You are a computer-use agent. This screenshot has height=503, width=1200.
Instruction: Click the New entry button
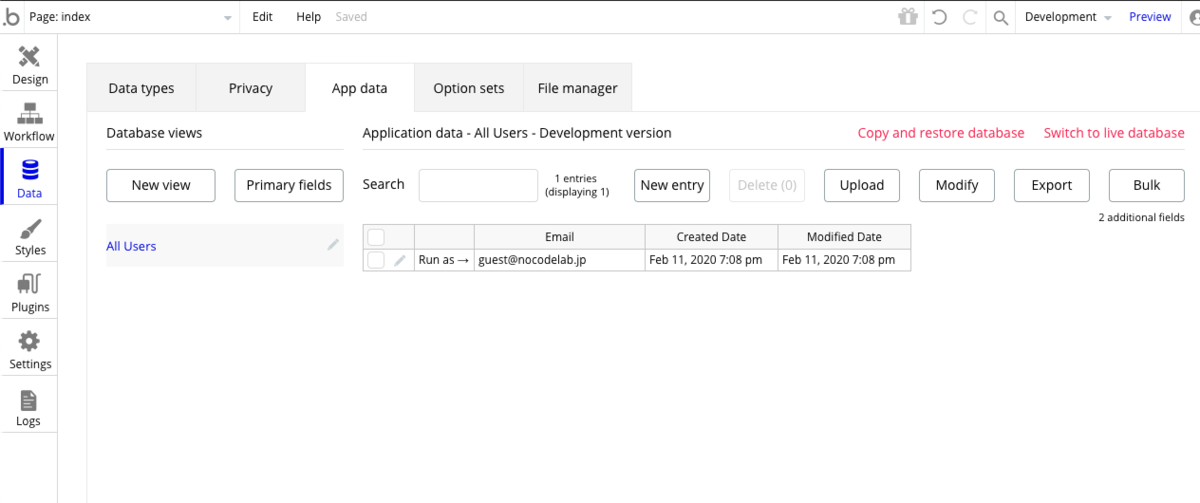coord(672,185)
